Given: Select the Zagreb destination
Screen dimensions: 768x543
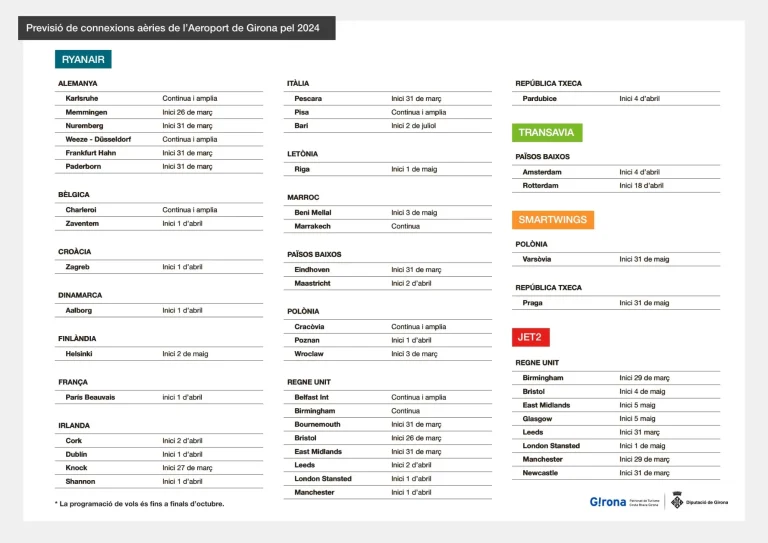Looking at the screenshot, I should coord(77,267).
